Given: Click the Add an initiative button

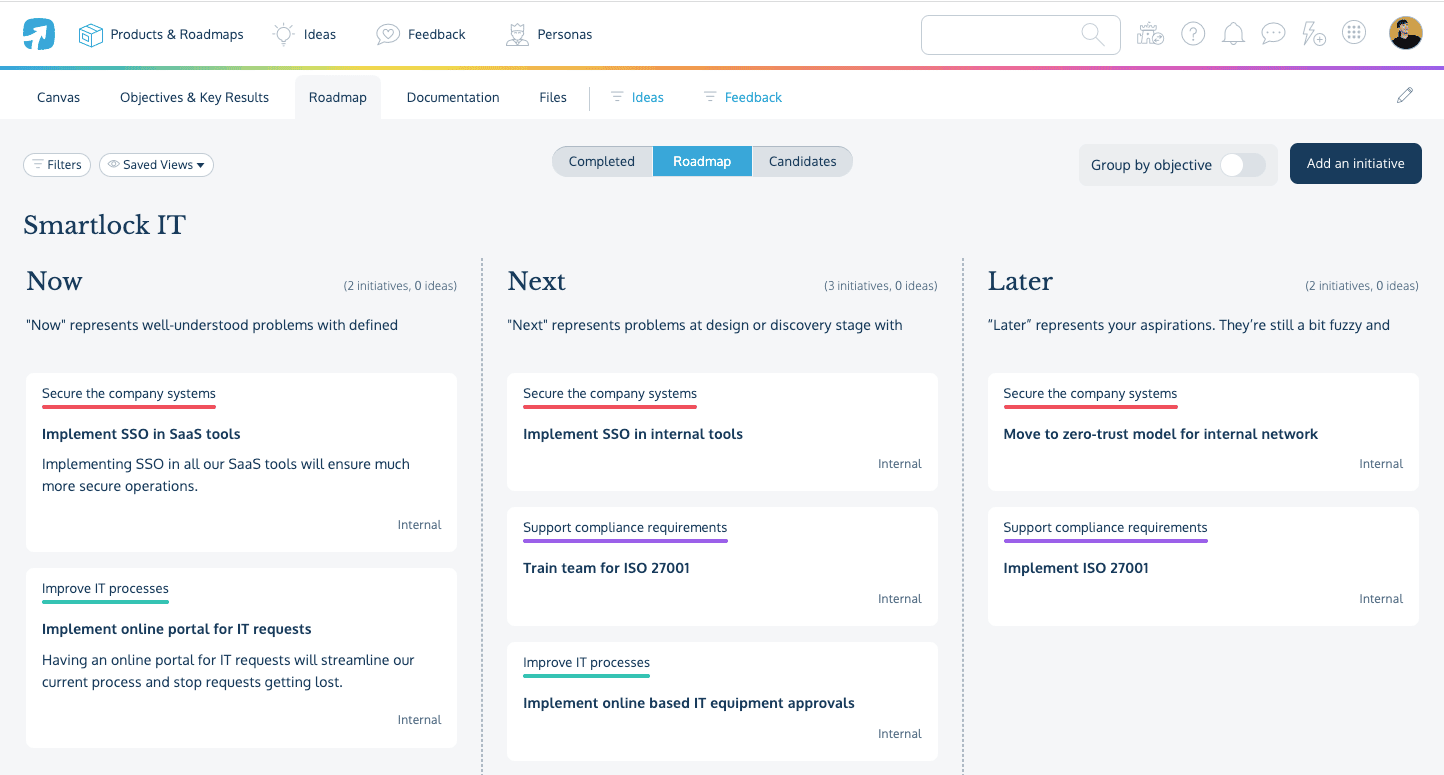Looking at the screenshot, I should coord(1355,164).
